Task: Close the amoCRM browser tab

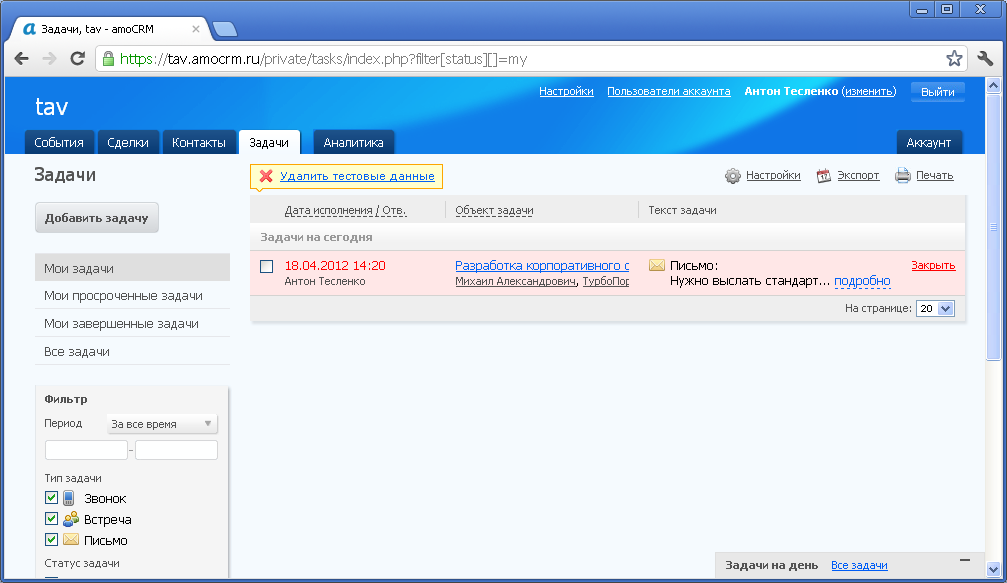Action: point(196,29)
